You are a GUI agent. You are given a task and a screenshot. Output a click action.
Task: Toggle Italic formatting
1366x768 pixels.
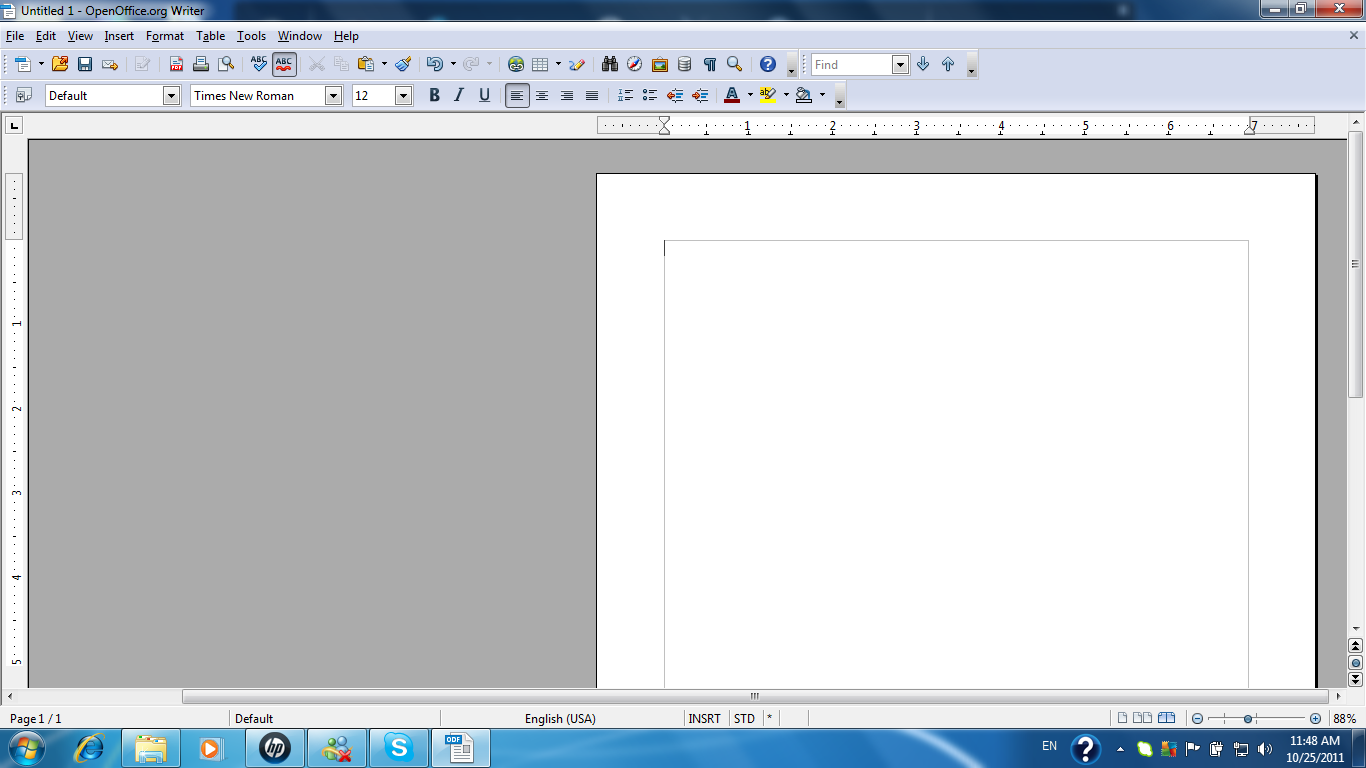(x=459, y=95)
